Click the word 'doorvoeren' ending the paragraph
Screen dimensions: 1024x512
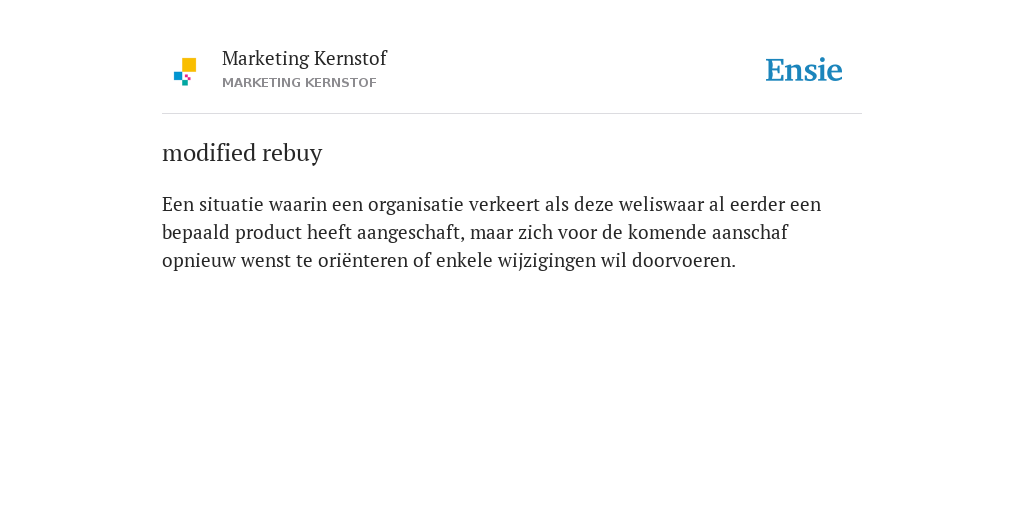681,261
